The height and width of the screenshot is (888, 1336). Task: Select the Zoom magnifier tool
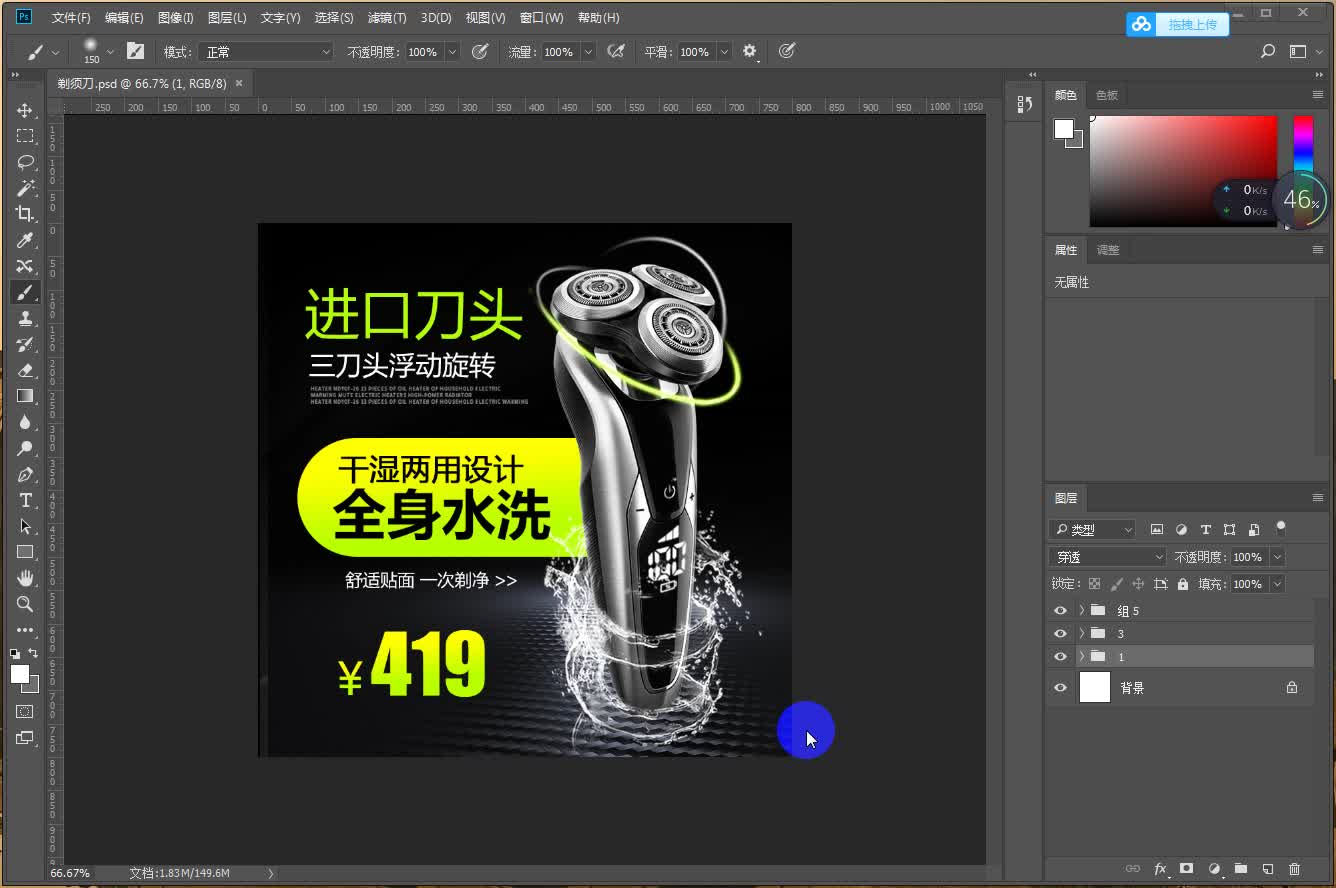coord(25,604)
